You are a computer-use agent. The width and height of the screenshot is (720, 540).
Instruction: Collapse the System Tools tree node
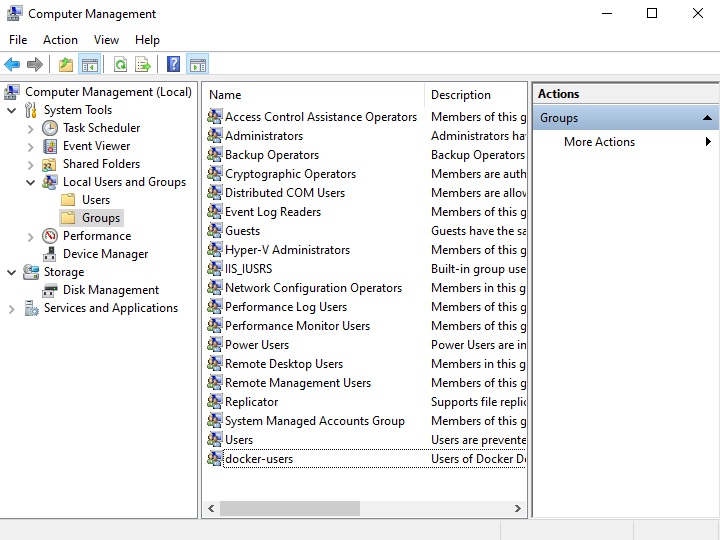[12, 110]
